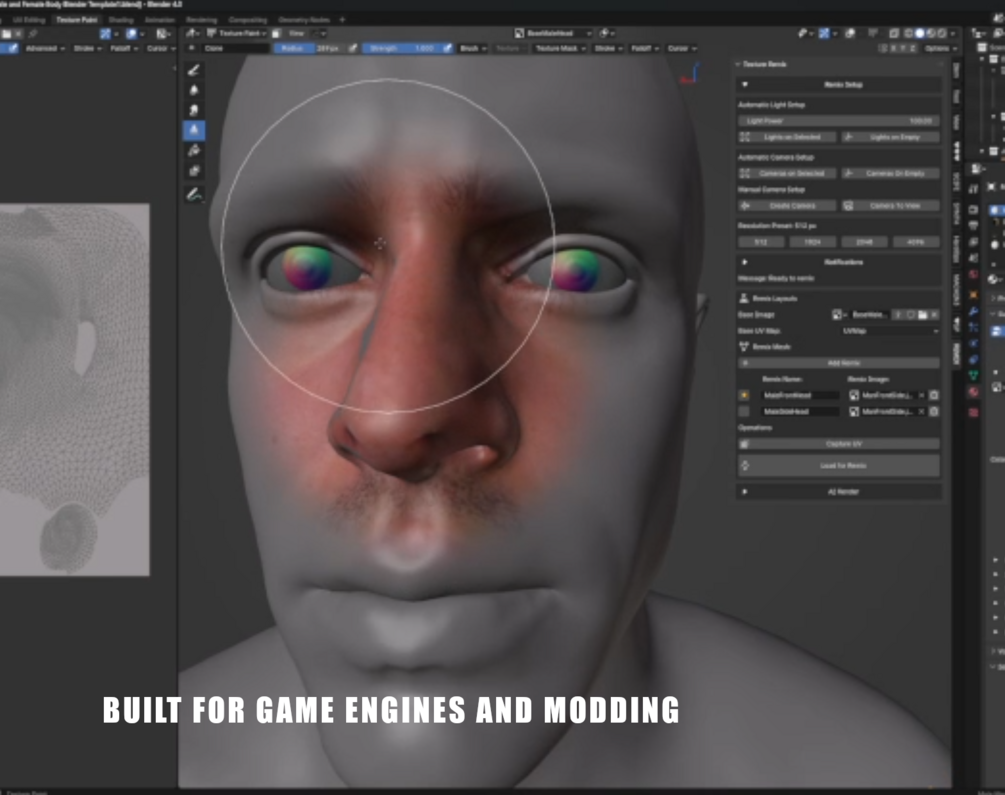Toggle the MaleFrontHead remix active checkbox
This screenshot has width=1005, height=795.
click(x=744, y=396)
